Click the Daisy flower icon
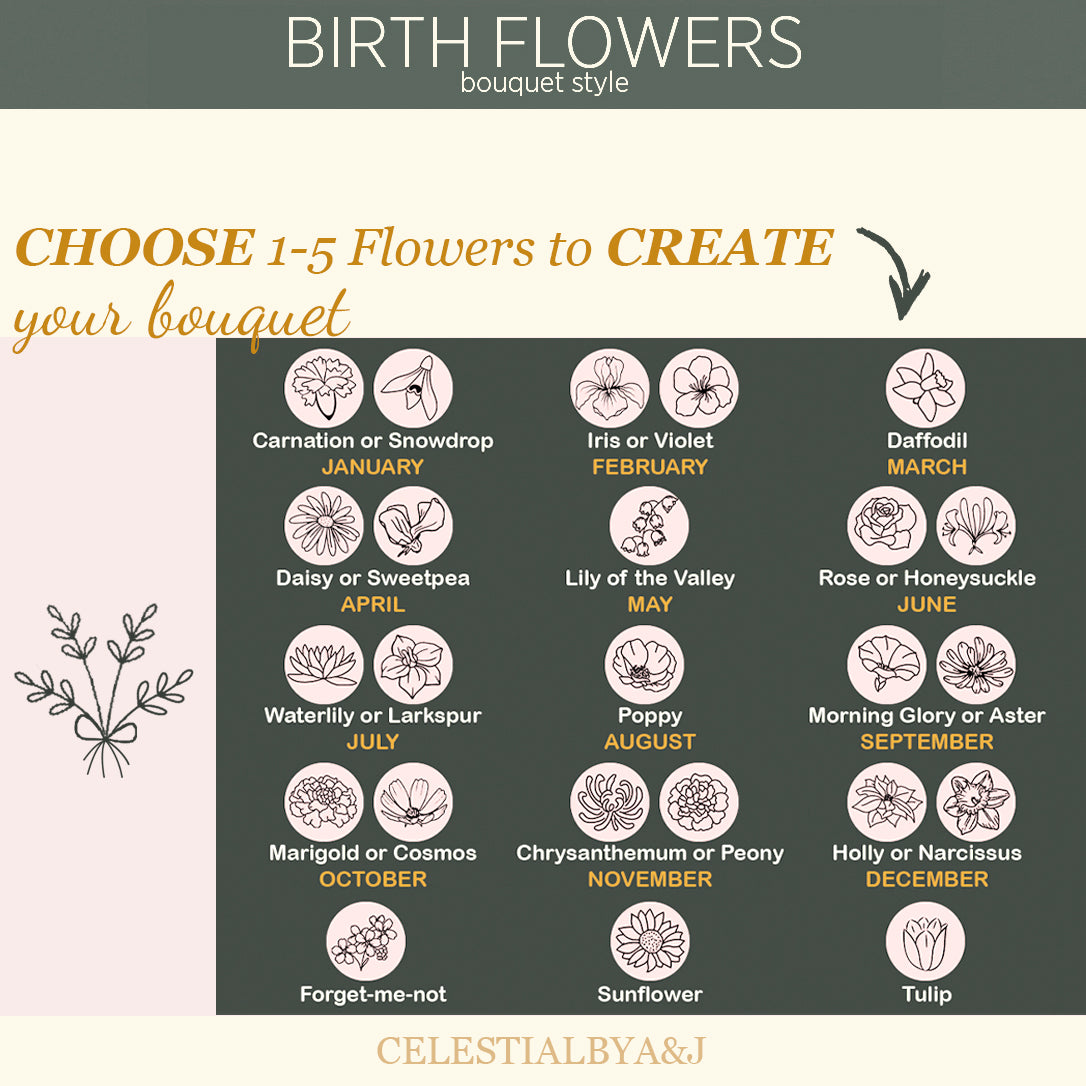The image size is (1086, 1086). coord(324,526)
